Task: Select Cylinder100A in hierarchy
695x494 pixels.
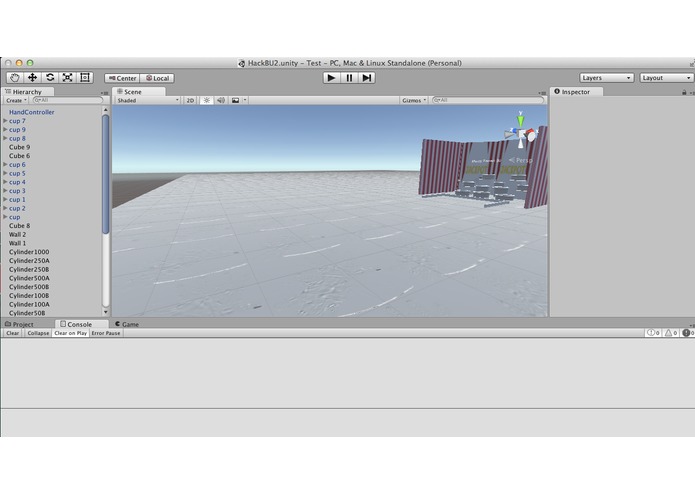Action: [29, 304]
